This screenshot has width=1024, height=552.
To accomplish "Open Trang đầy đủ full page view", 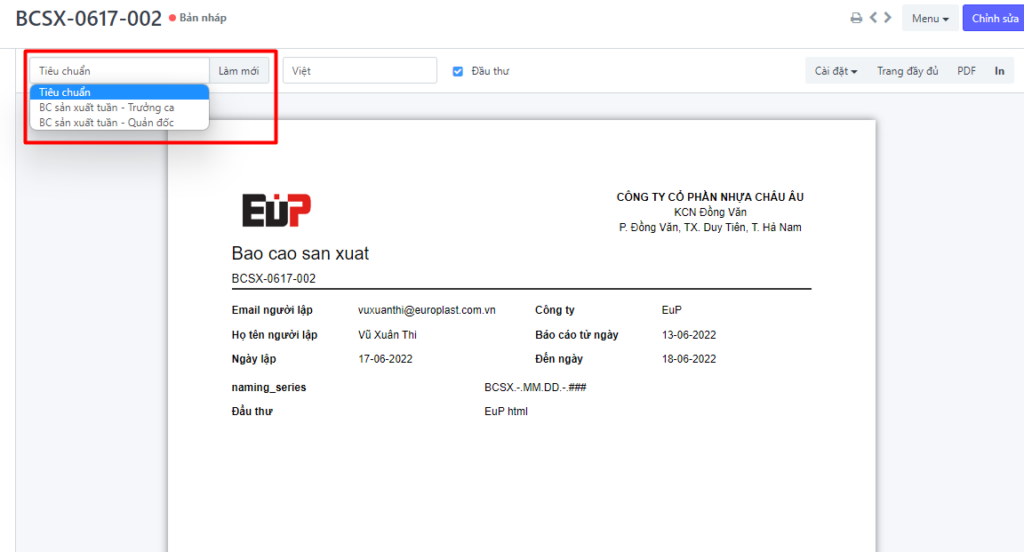I will (x=907, y=71).
